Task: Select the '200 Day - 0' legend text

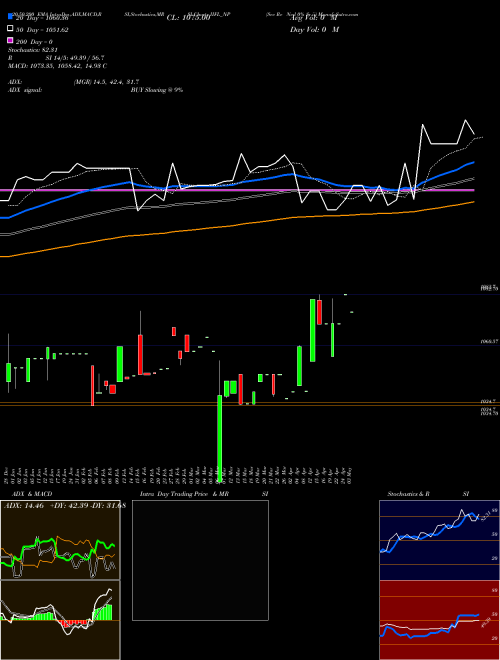Action: (34, 42)
